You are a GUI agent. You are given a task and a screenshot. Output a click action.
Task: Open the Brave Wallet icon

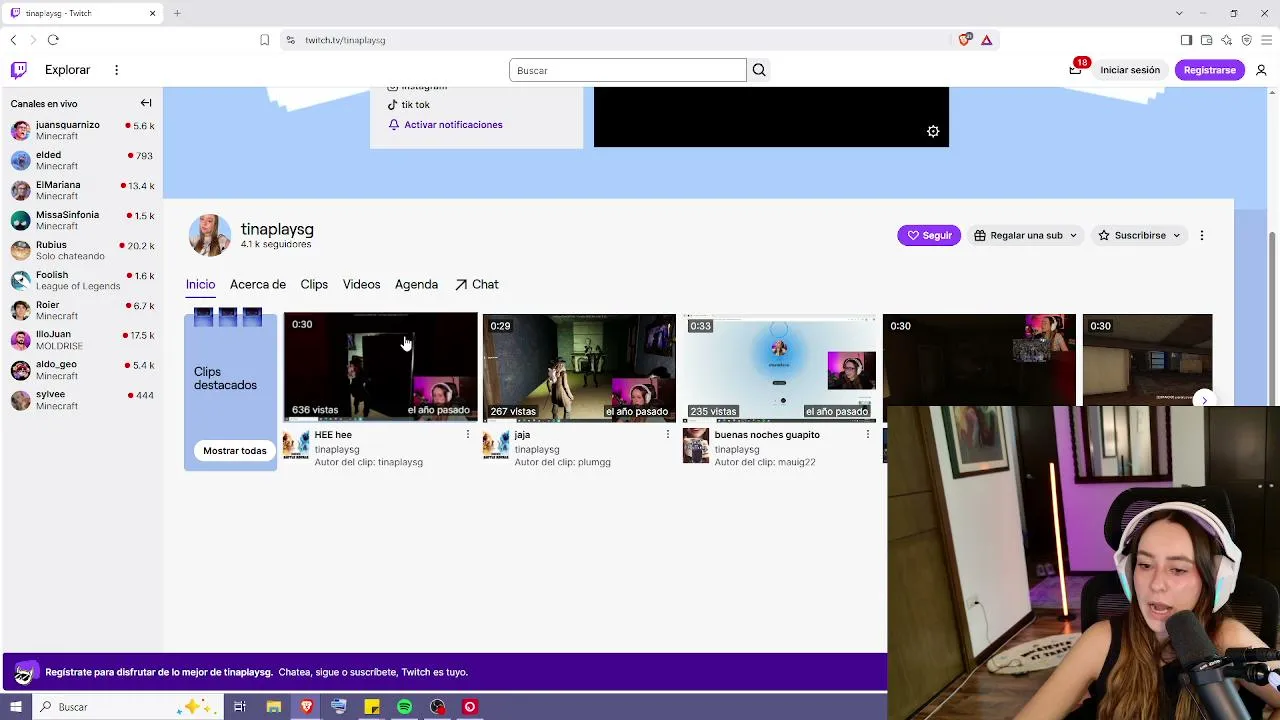tap(1206, 40)
